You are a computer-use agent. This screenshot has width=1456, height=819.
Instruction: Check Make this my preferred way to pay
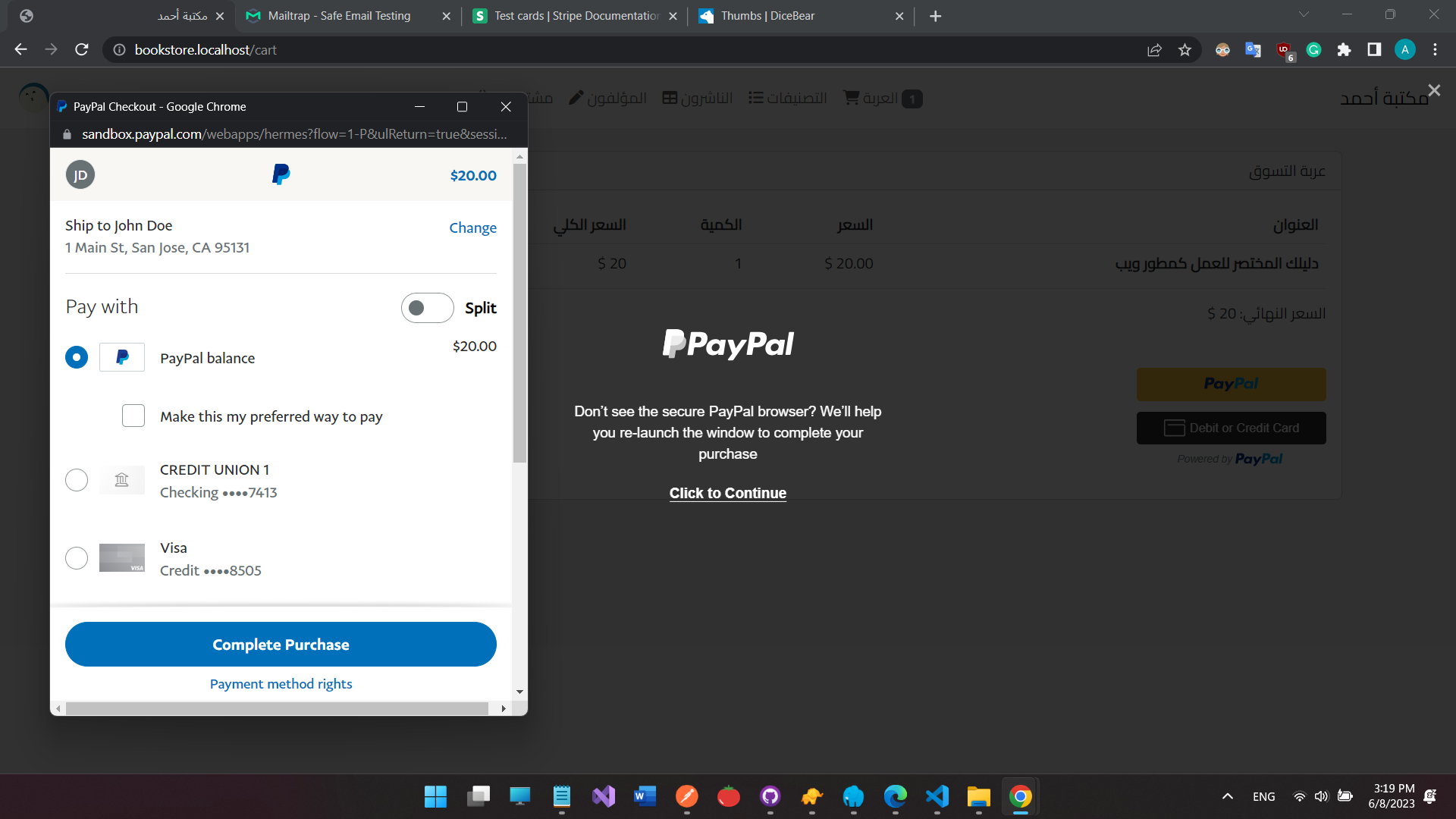[133, 416]
